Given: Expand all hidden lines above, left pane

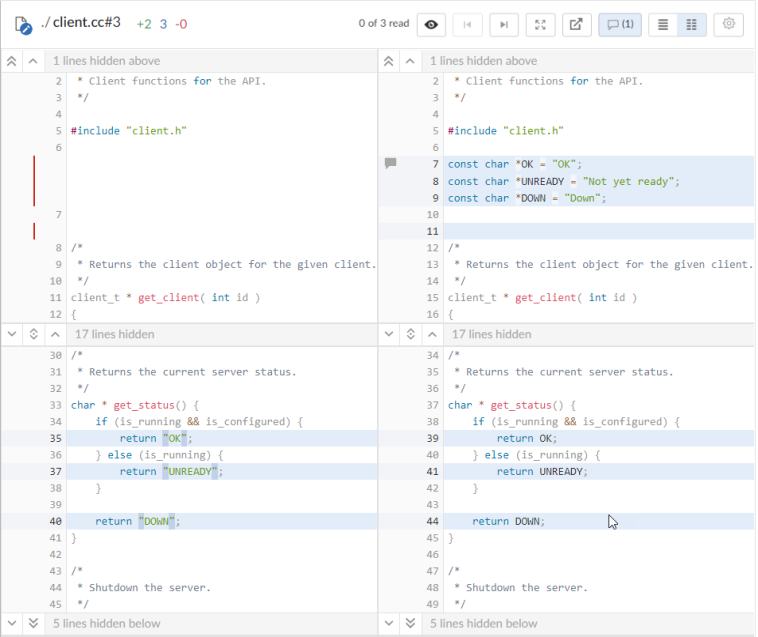Looking at the screenshot, I should point(12,61).
